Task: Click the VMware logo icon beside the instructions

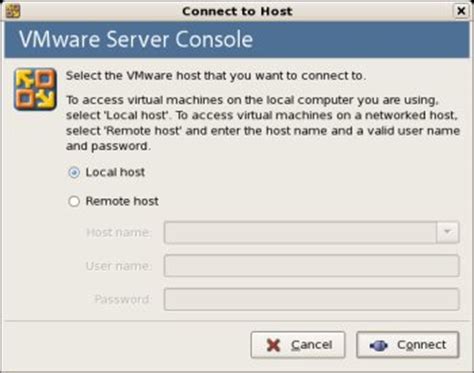Action: pos(35,89)
